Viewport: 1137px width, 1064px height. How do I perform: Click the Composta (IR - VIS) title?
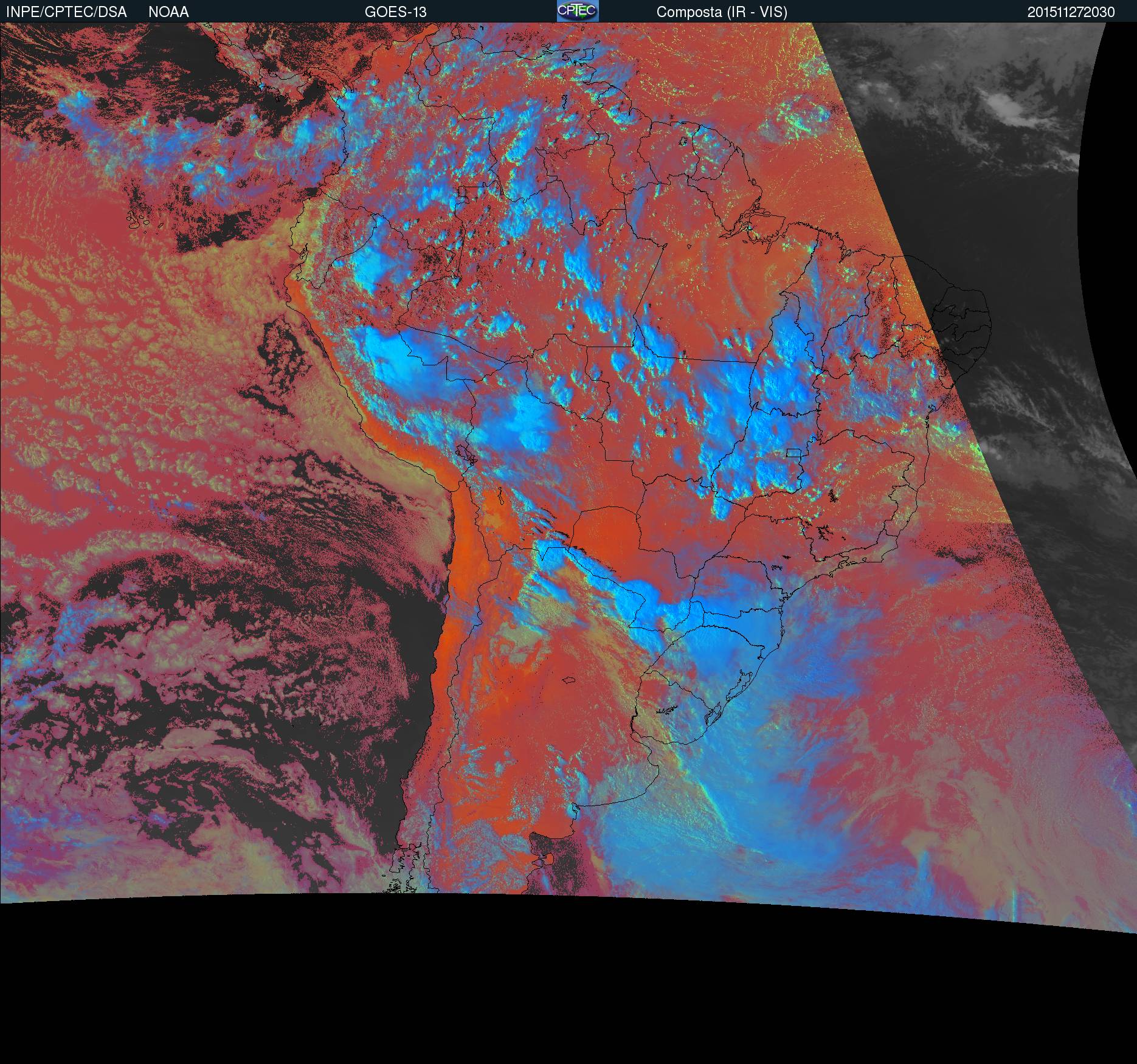coord(722,12)
